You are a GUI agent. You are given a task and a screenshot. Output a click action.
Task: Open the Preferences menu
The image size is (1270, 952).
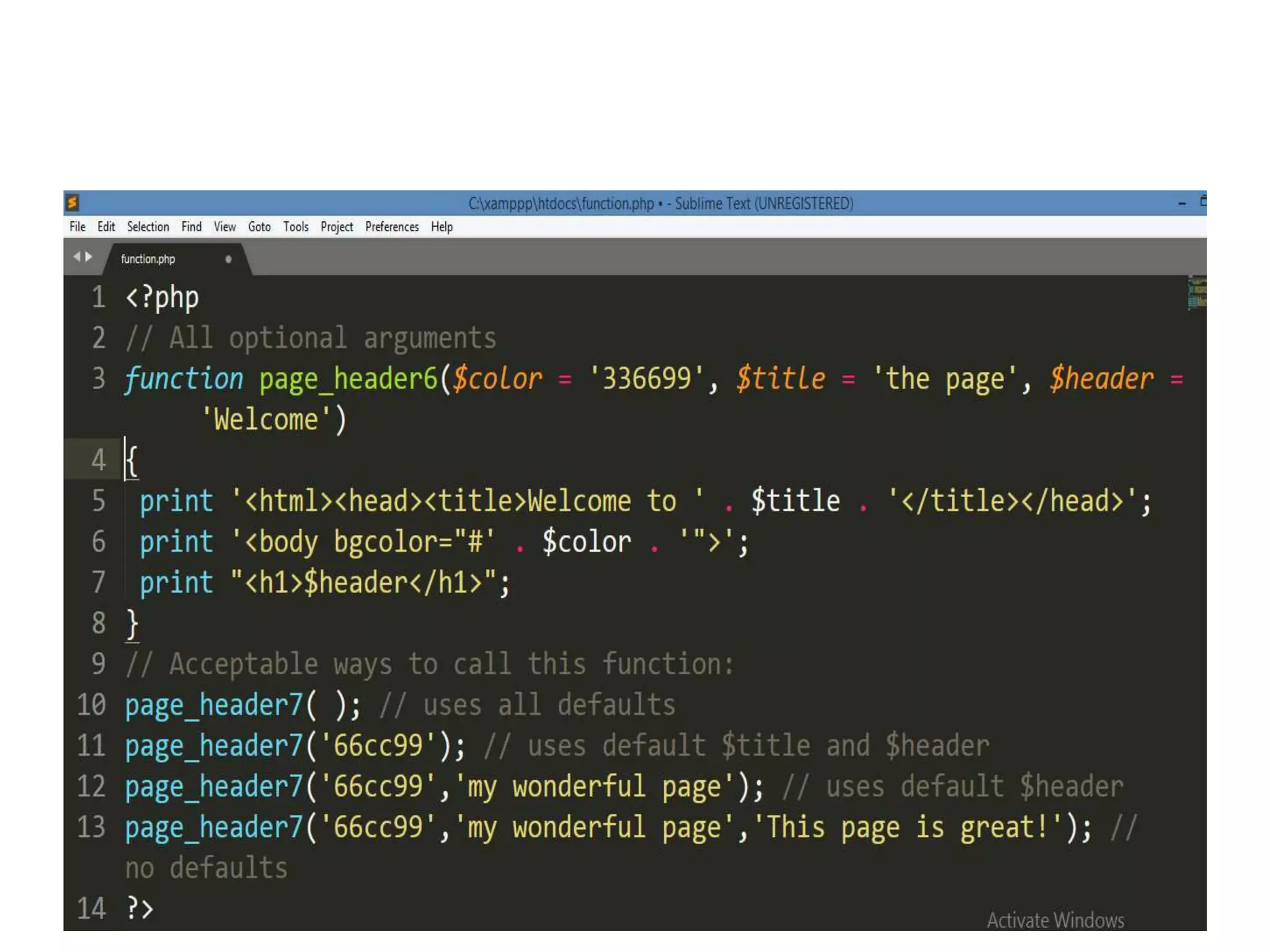coord(392,227)
